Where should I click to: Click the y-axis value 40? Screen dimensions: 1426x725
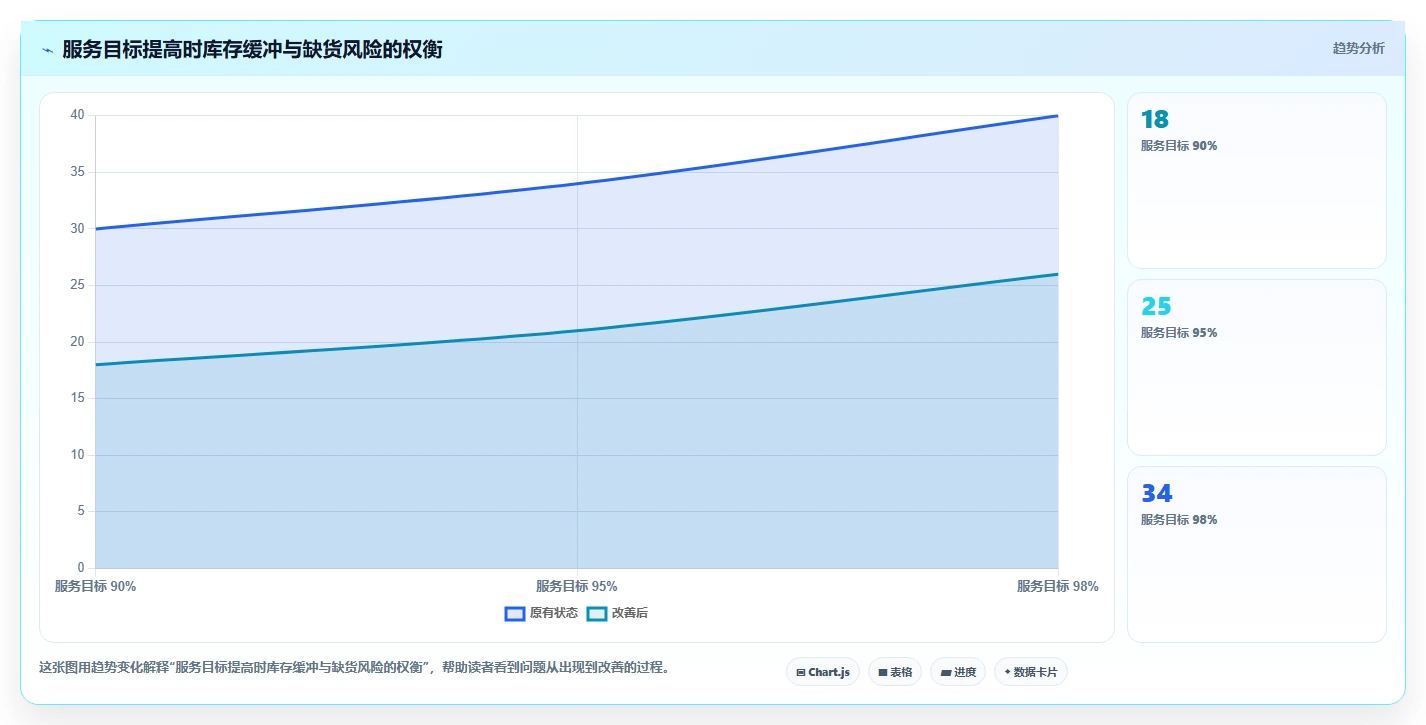(x=78, y=115)
